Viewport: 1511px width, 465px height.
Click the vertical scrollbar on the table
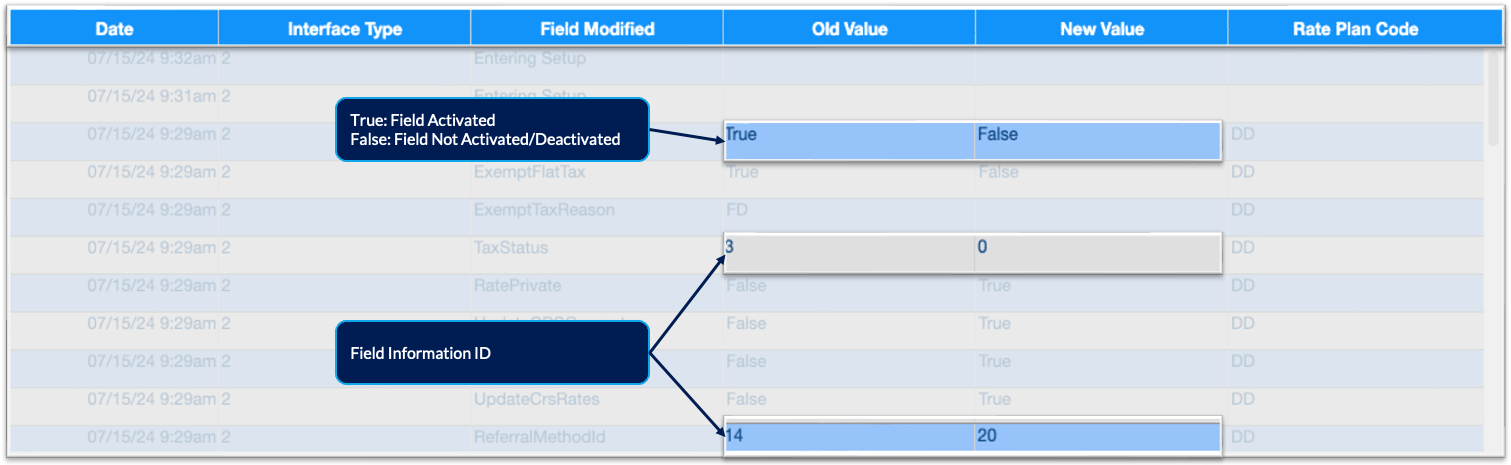(1495, 100)
